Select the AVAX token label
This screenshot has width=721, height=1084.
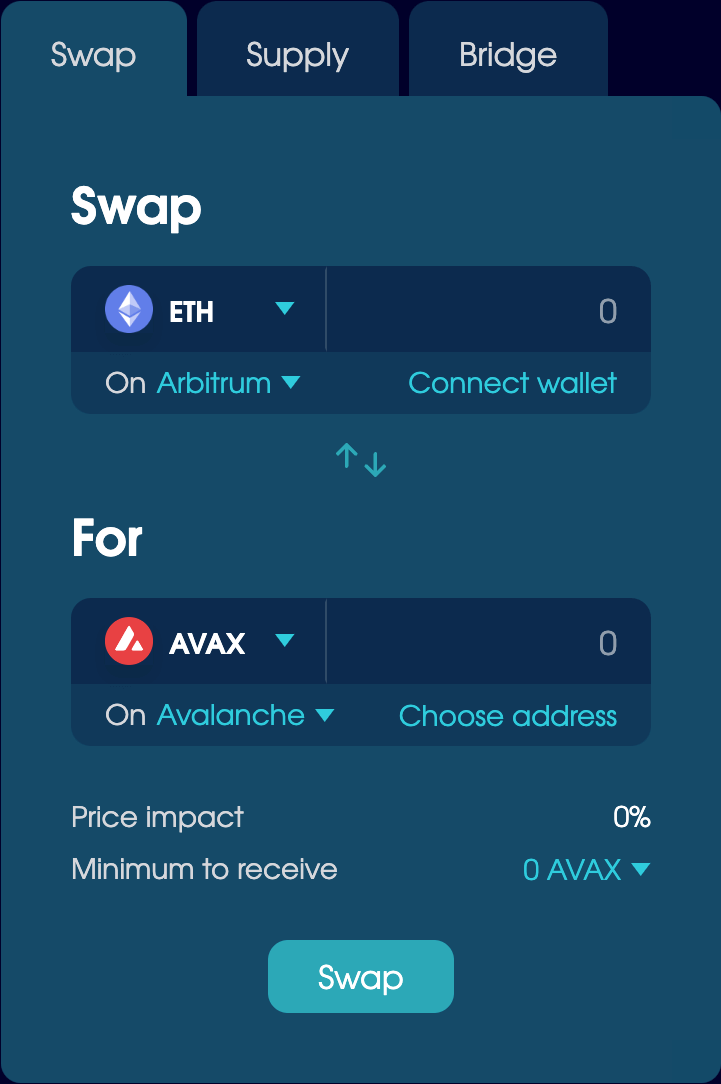tap(207, 643)
